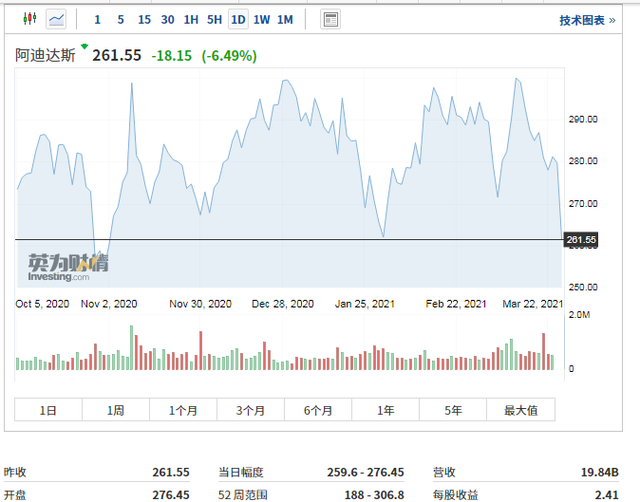Show the 最大值 time range

(520, 410)
